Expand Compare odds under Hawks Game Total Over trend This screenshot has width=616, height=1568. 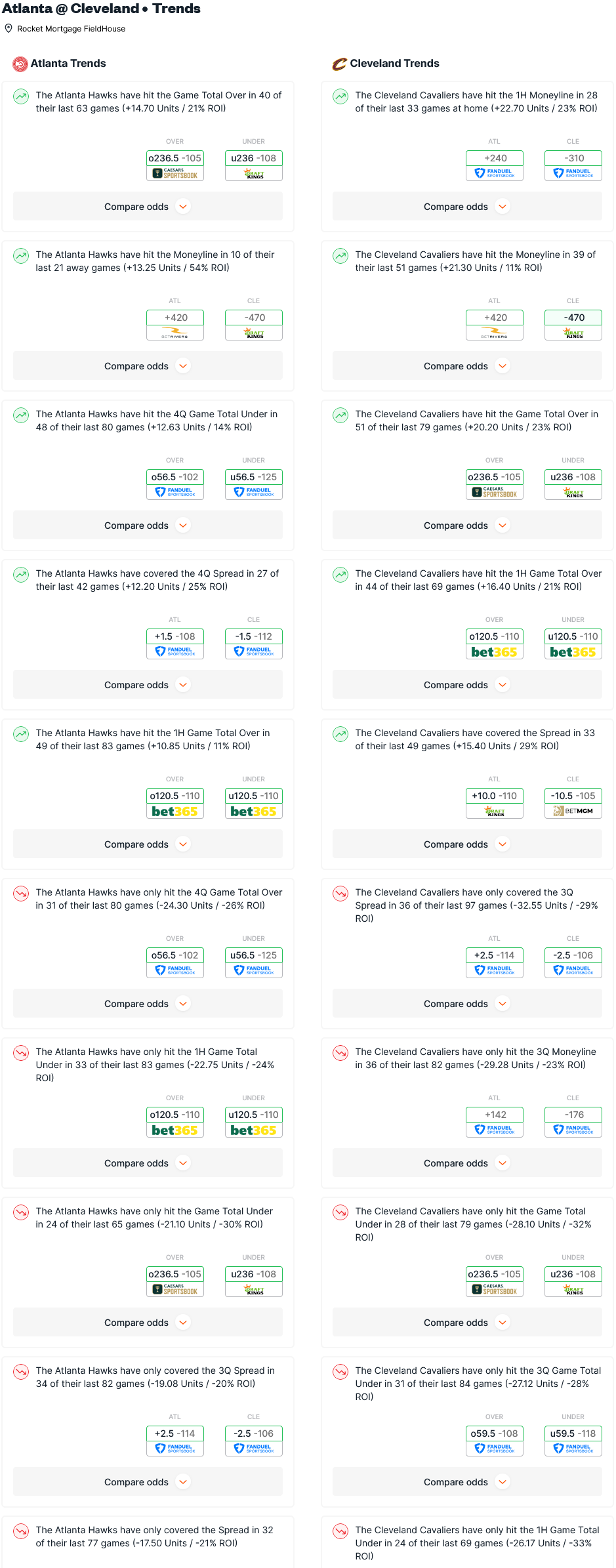pyautogui.click(x=148, y=207)
